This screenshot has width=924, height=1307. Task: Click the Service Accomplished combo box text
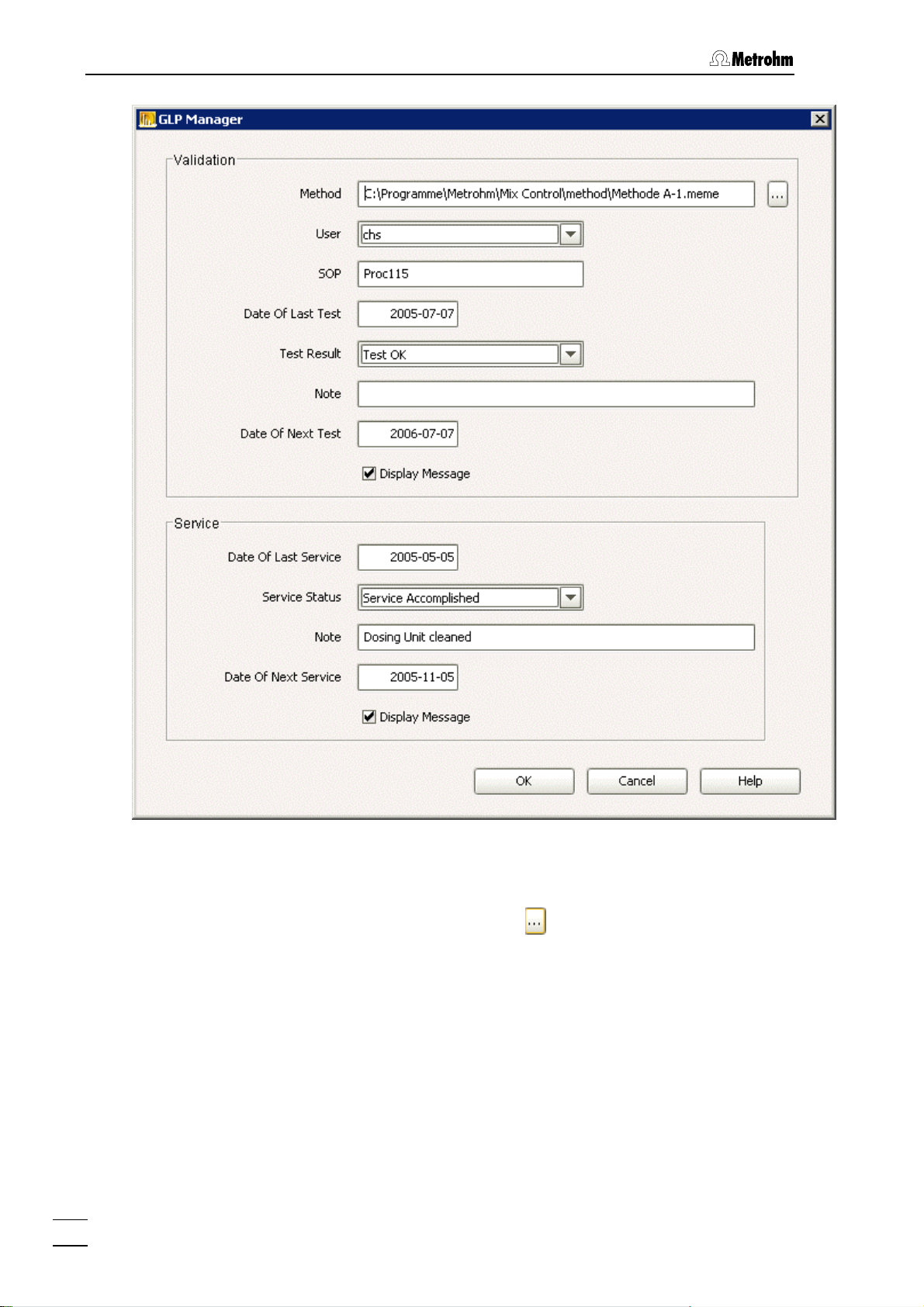(421, 598)
